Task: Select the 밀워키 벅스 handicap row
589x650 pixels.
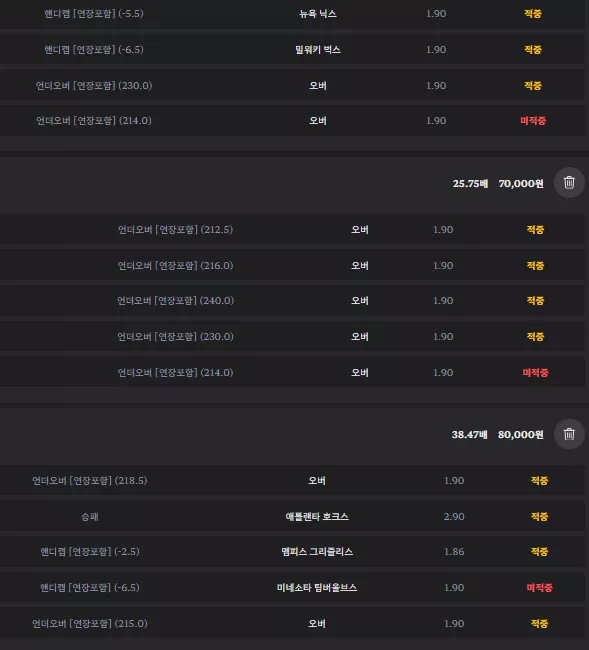Action: (293, 50)
